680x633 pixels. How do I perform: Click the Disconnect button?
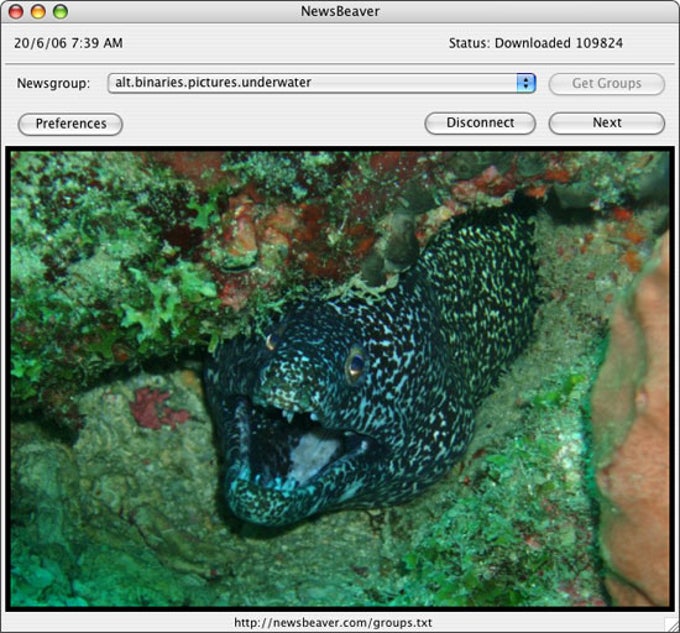pyautogui.click(x=480, y=123)
